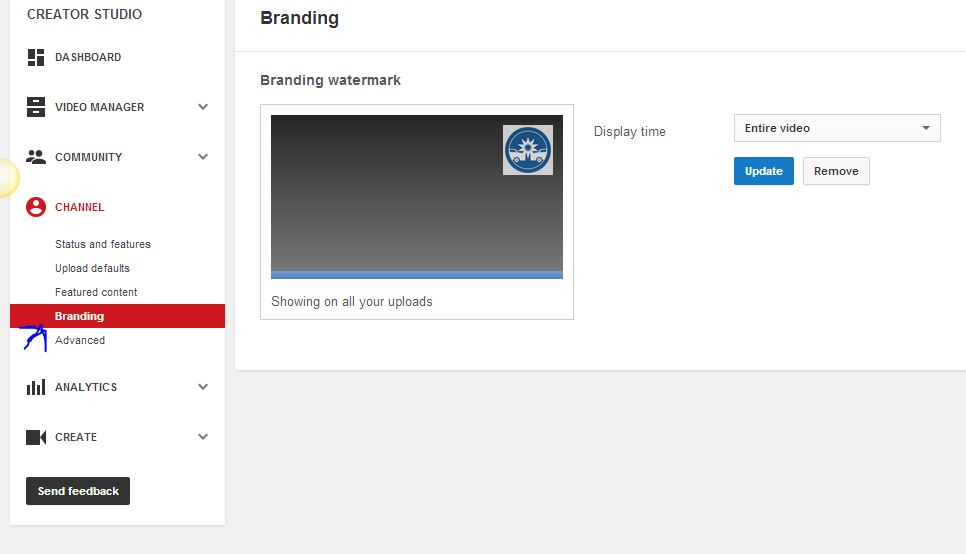The height and width of the screenshot is (554, 966).
Task: Remove the branding watermark
Action: (836, 171)
